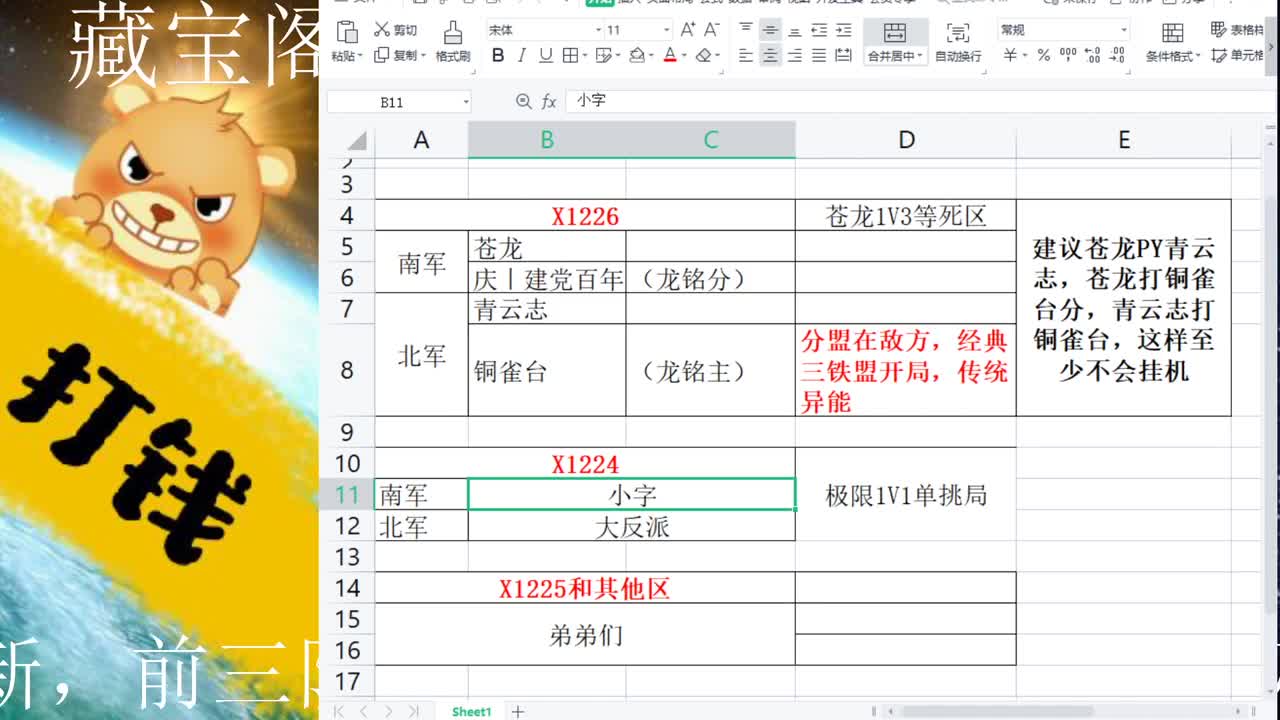Viewport: 1280px width, 720px height.
Task: Click the select-all corner triangle
Action: pyautogui.click(x=356, y=141)
